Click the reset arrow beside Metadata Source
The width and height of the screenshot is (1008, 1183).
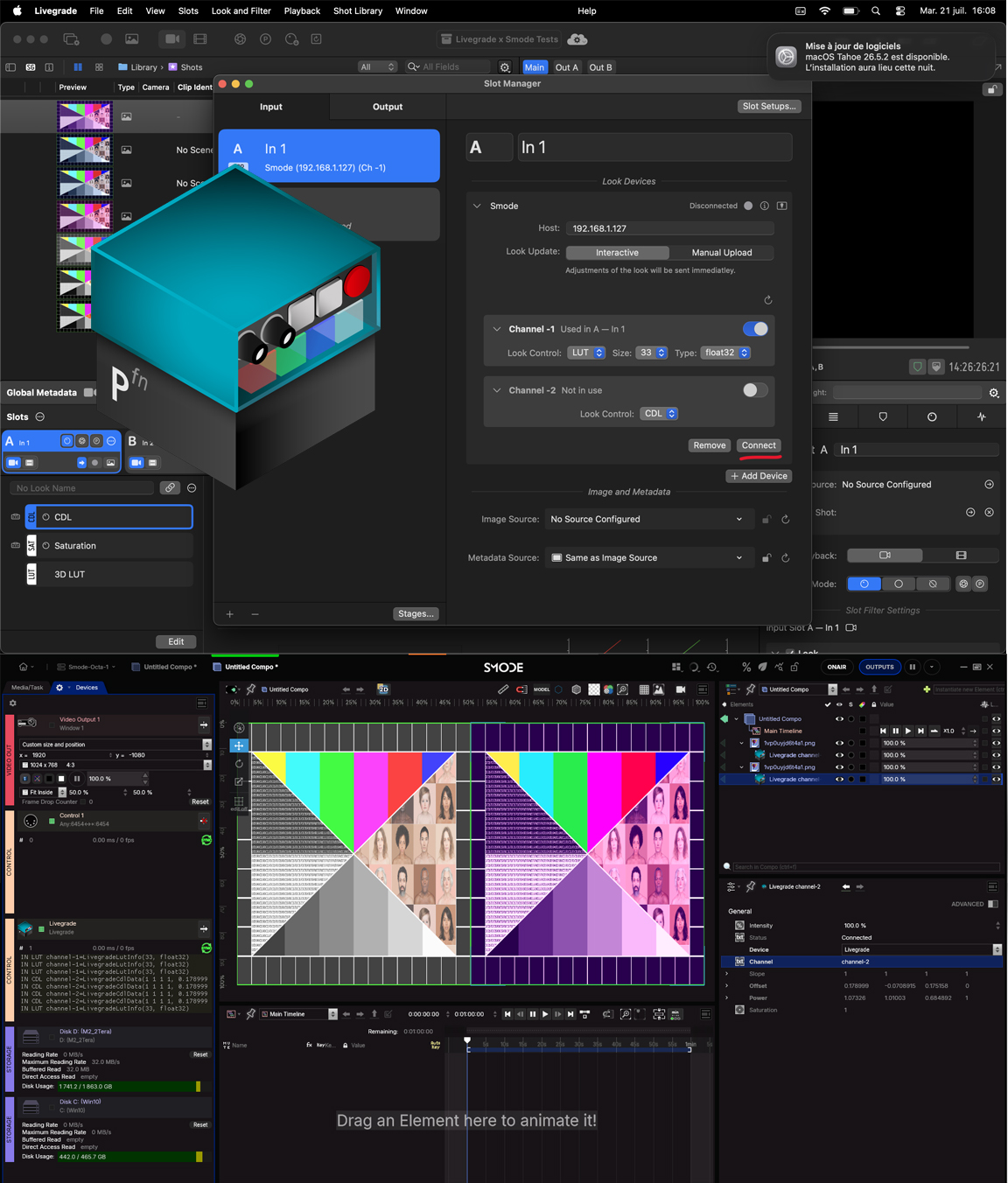click(x=786, y=558)
